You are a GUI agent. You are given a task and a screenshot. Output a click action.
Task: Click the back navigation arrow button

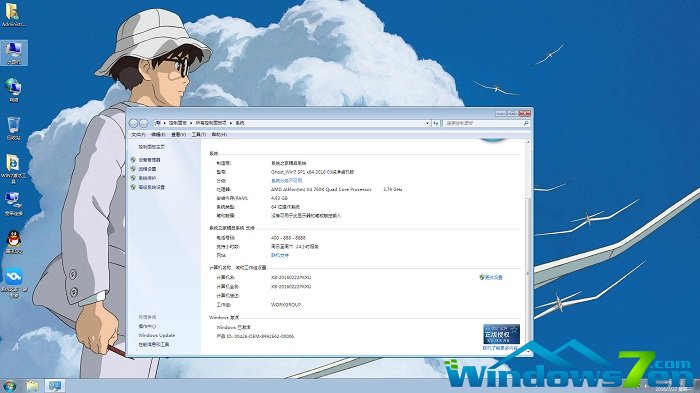(x=133, y=123)
